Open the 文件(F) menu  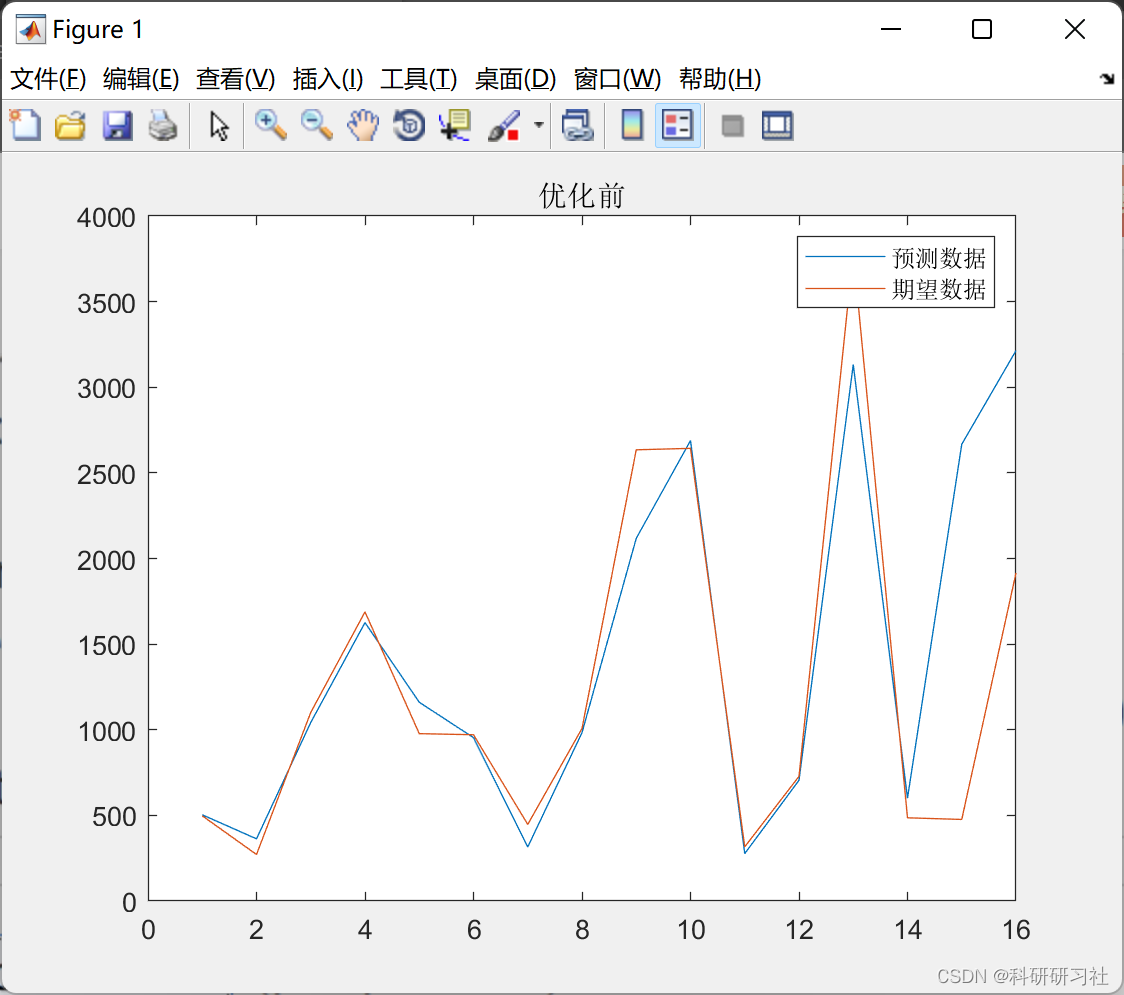(48, 79)
